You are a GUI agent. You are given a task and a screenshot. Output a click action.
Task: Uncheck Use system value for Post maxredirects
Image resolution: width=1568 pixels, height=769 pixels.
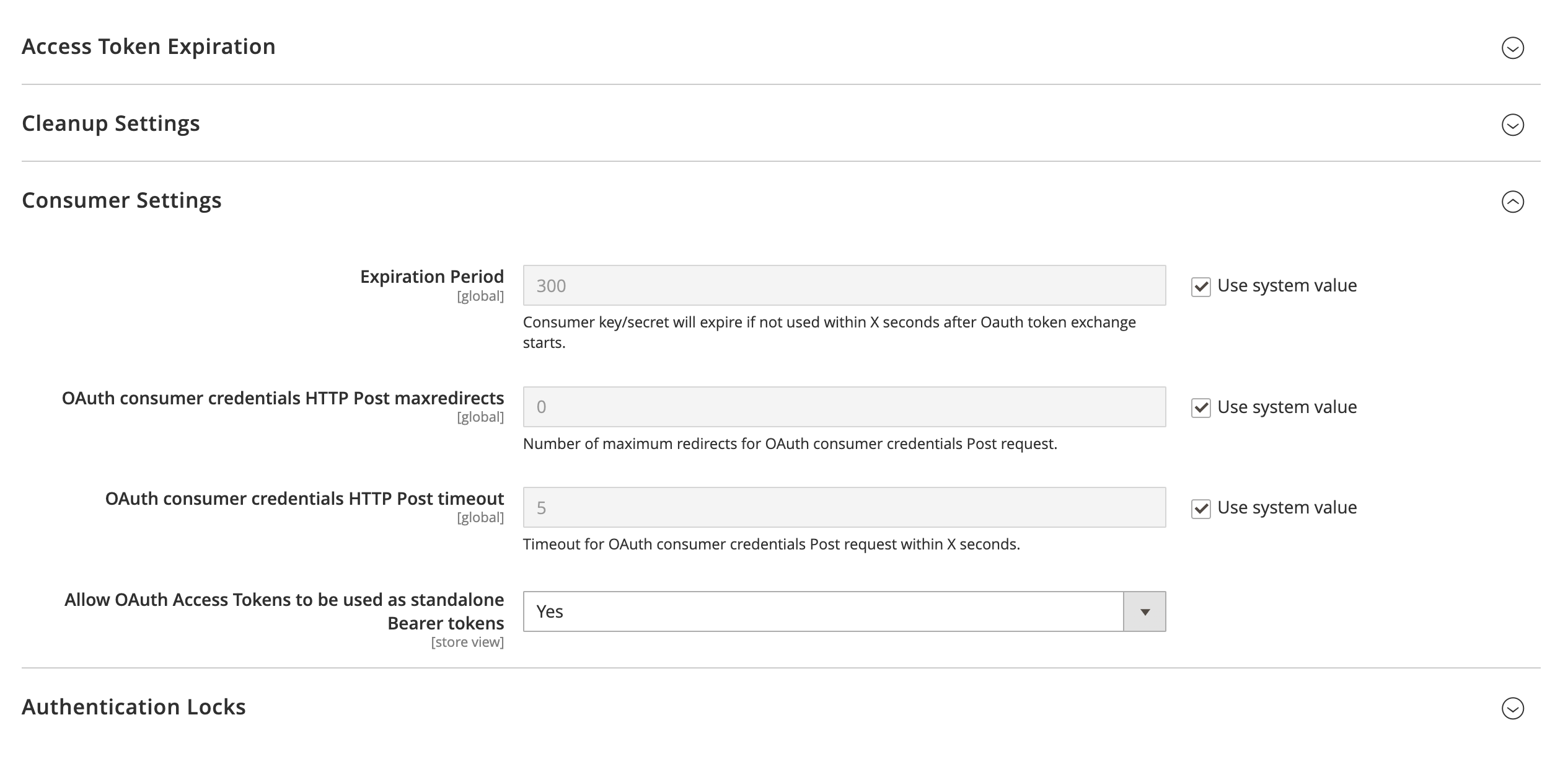[1200, 408]
